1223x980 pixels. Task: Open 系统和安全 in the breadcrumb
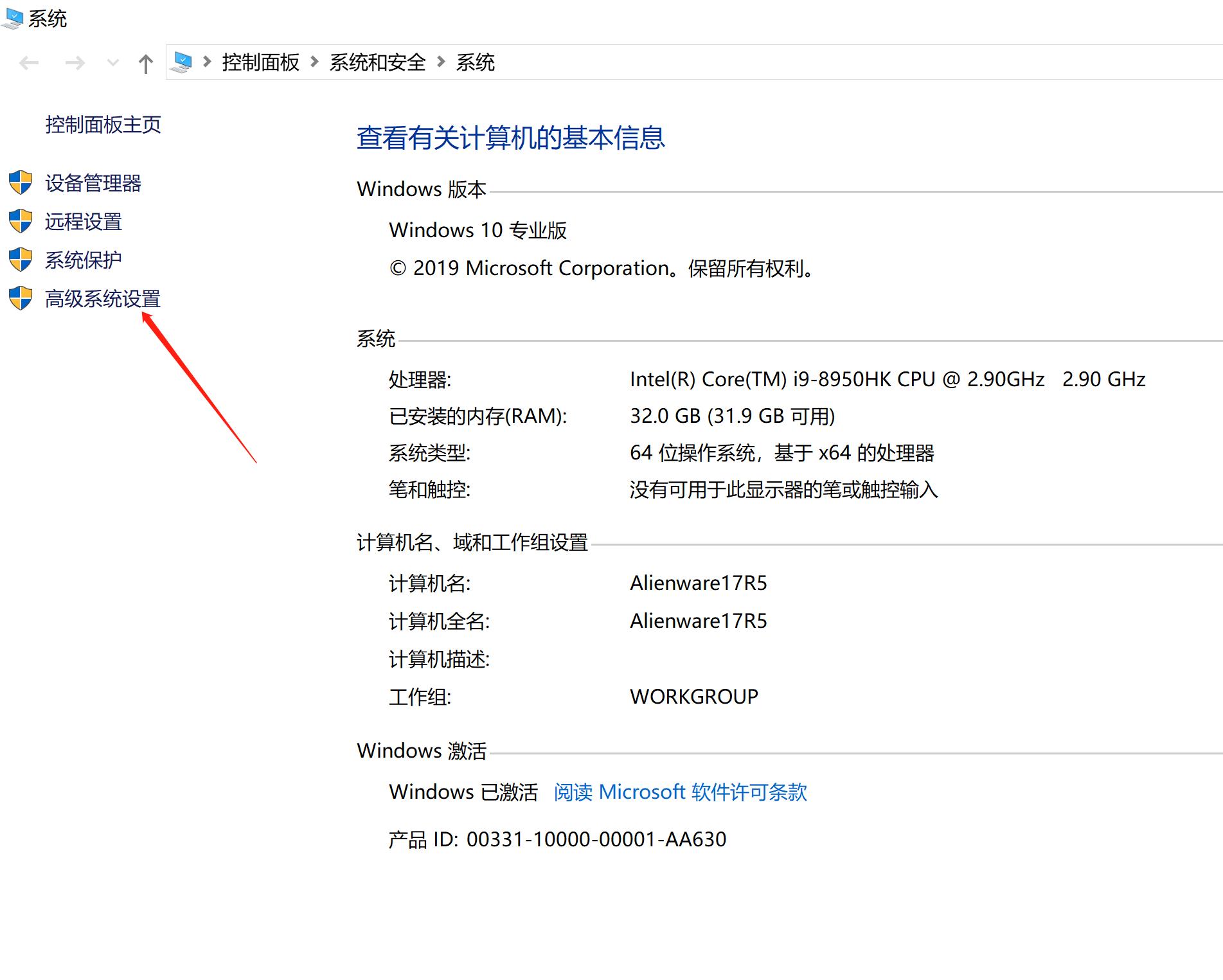377,62
